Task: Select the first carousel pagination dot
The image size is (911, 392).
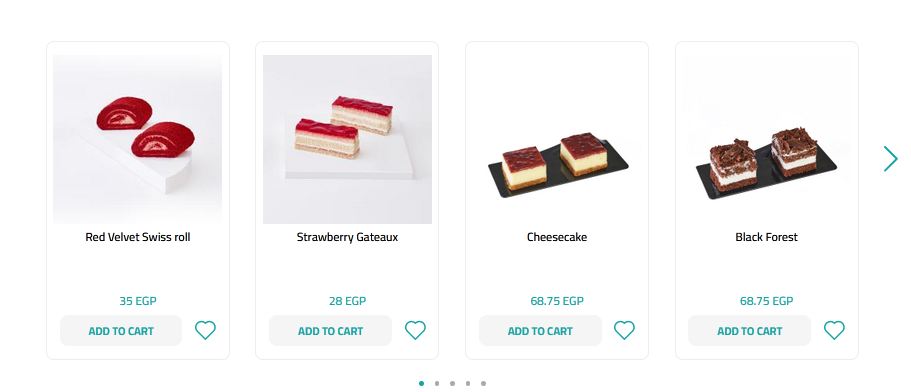Action: tap(421, 383)
